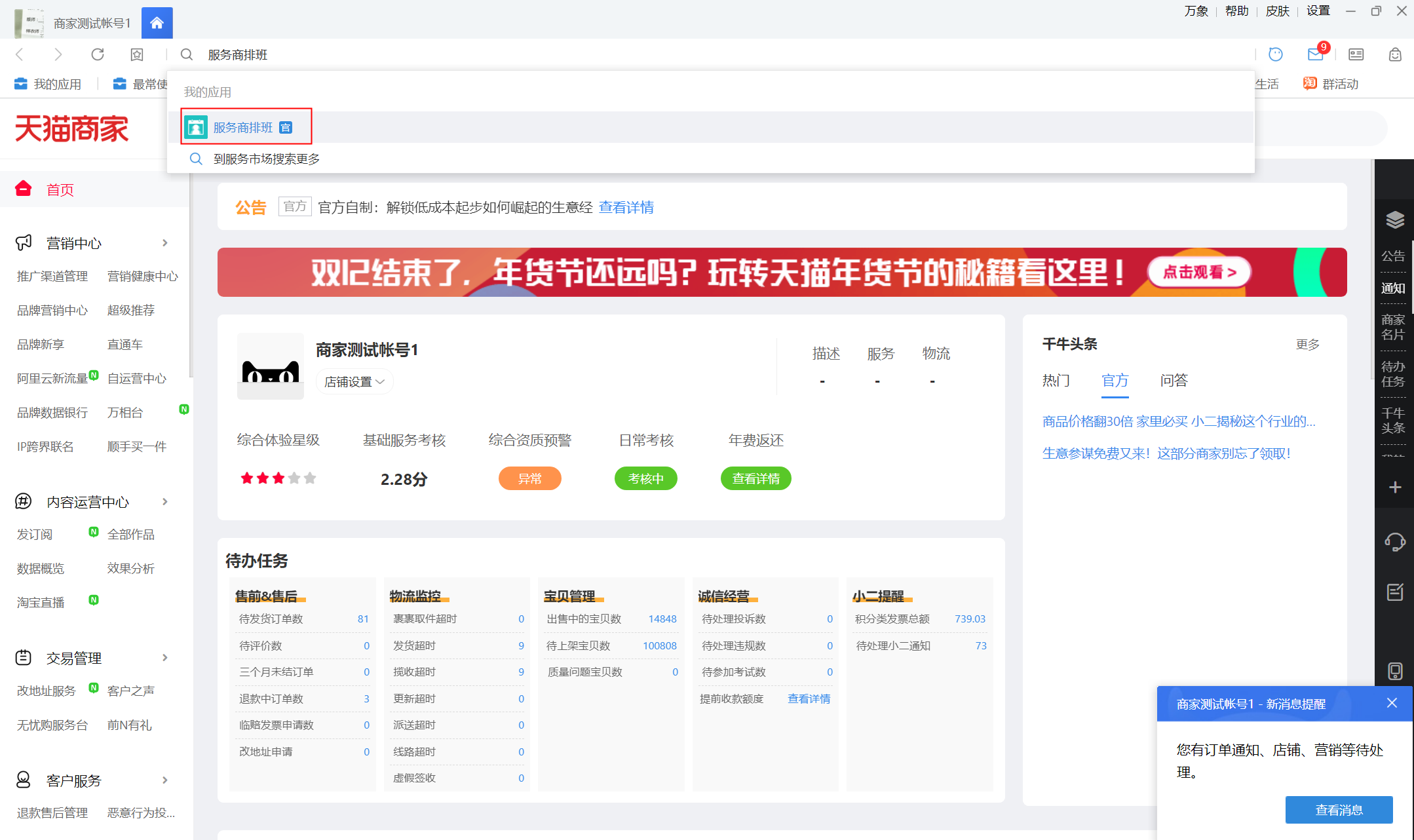Click the 营销中心 megaphone icon
1414x840 pixels.
pyautogui.click(x=24, y=243)
